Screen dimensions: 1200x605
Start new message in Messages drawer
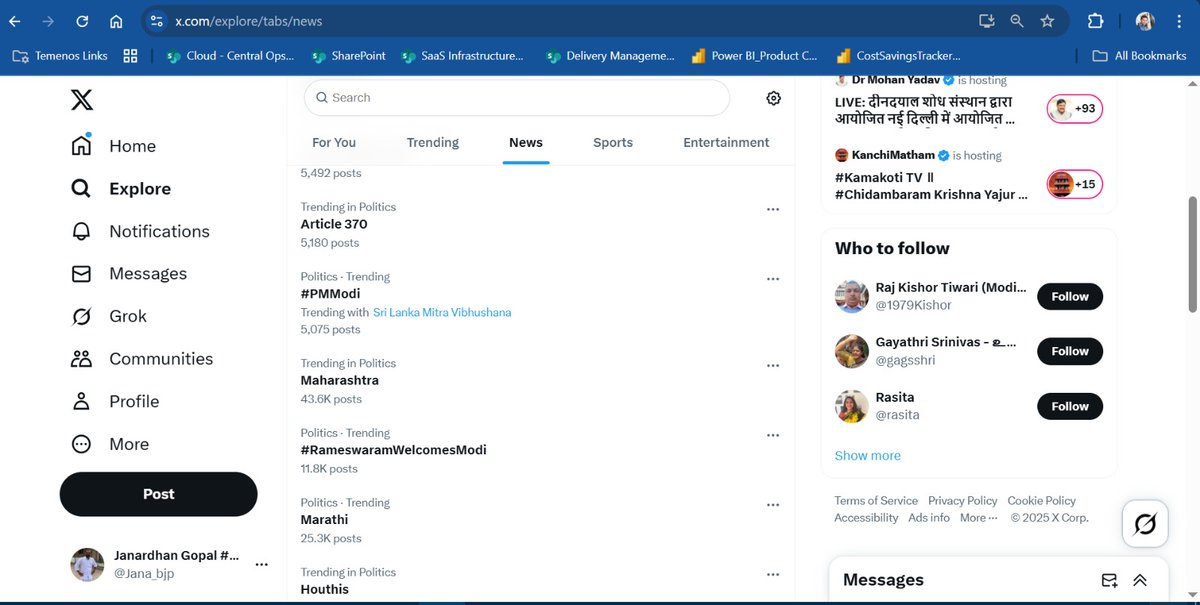1109,580
